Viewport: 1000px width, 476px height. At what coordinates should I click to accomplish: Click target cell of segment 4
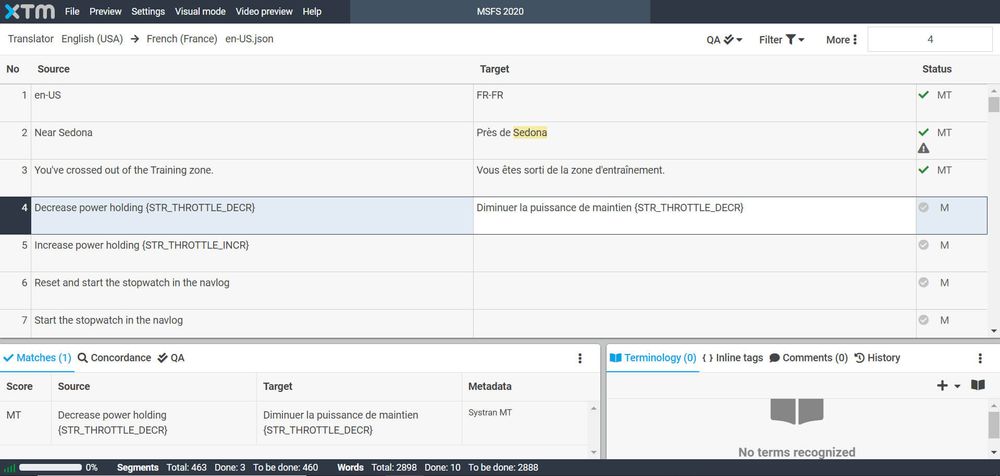coord(695,216)
